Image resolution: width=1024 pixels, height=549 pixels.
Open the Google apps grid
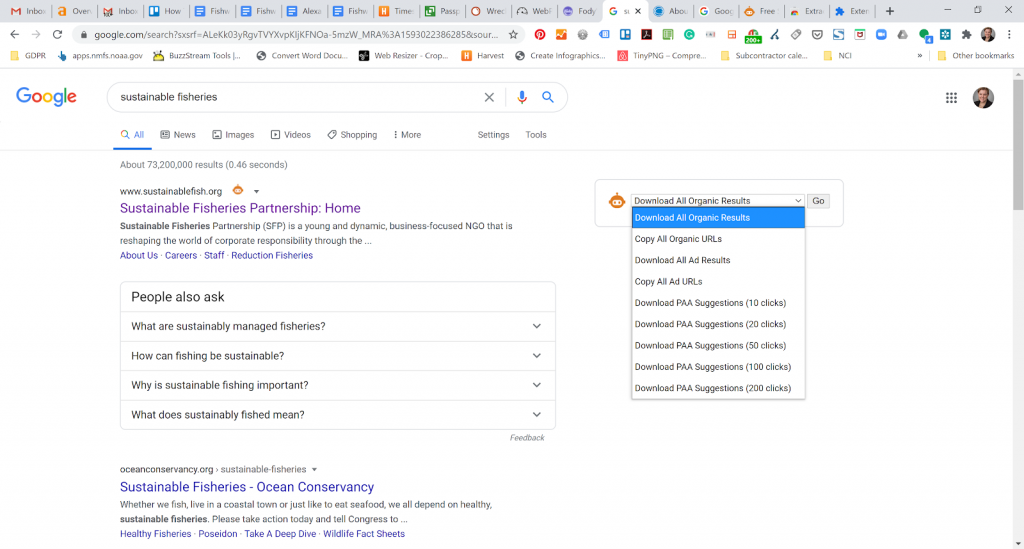pyautogui.click(x=952, y=98)
